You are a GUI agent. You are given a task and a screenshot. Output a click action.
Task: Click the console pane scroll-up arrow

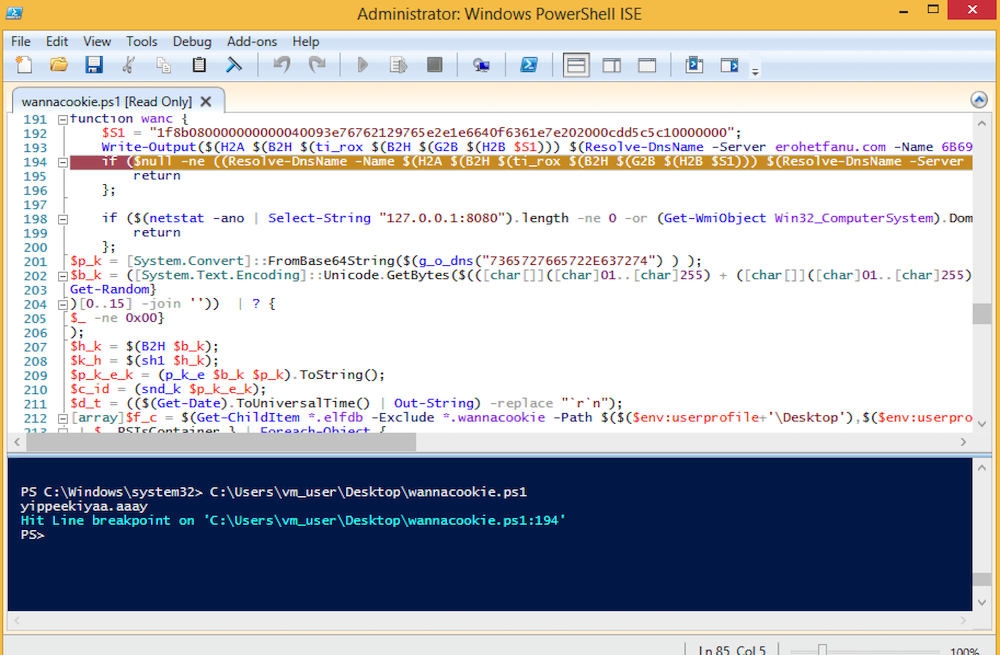click(982, 467)
